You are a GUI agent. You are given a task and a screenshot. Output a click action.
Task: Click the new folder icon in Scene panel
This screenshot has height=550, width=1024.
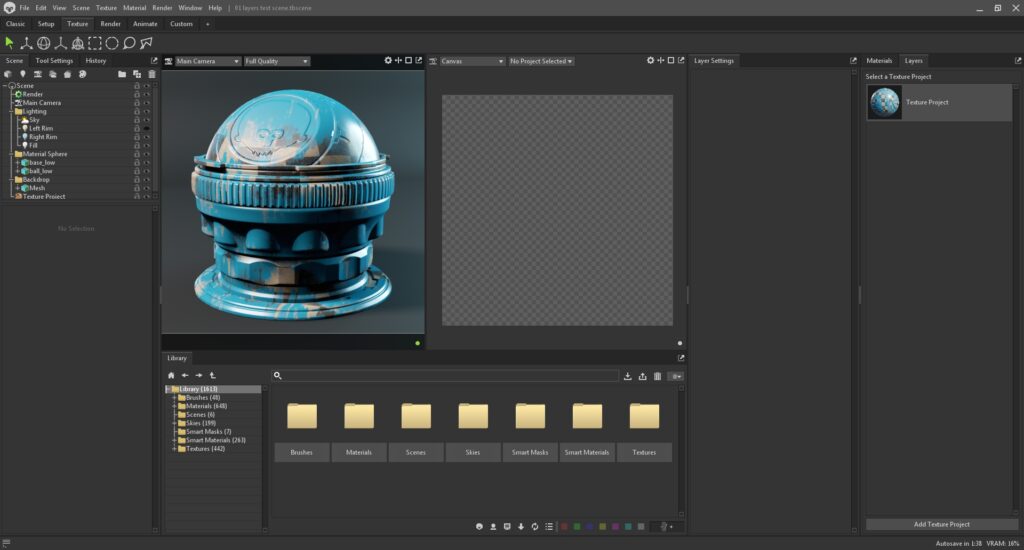(122, 74)
